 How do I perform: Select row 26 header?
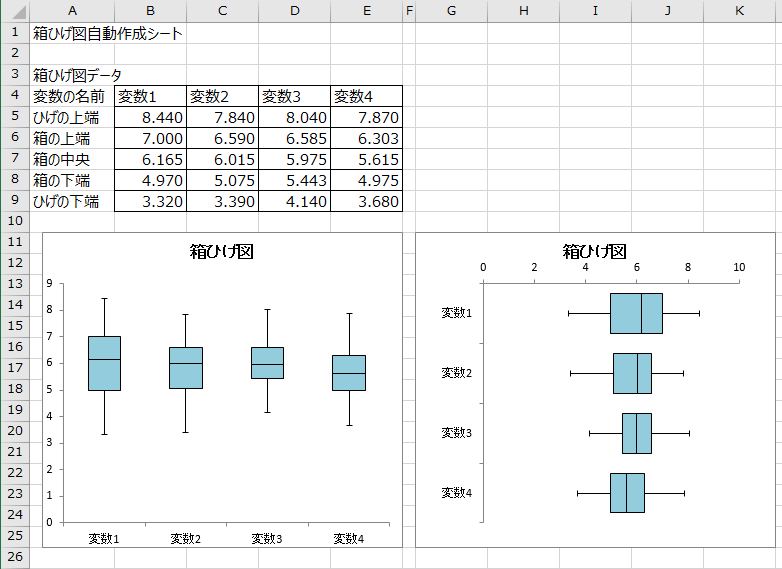coord(15,557)
